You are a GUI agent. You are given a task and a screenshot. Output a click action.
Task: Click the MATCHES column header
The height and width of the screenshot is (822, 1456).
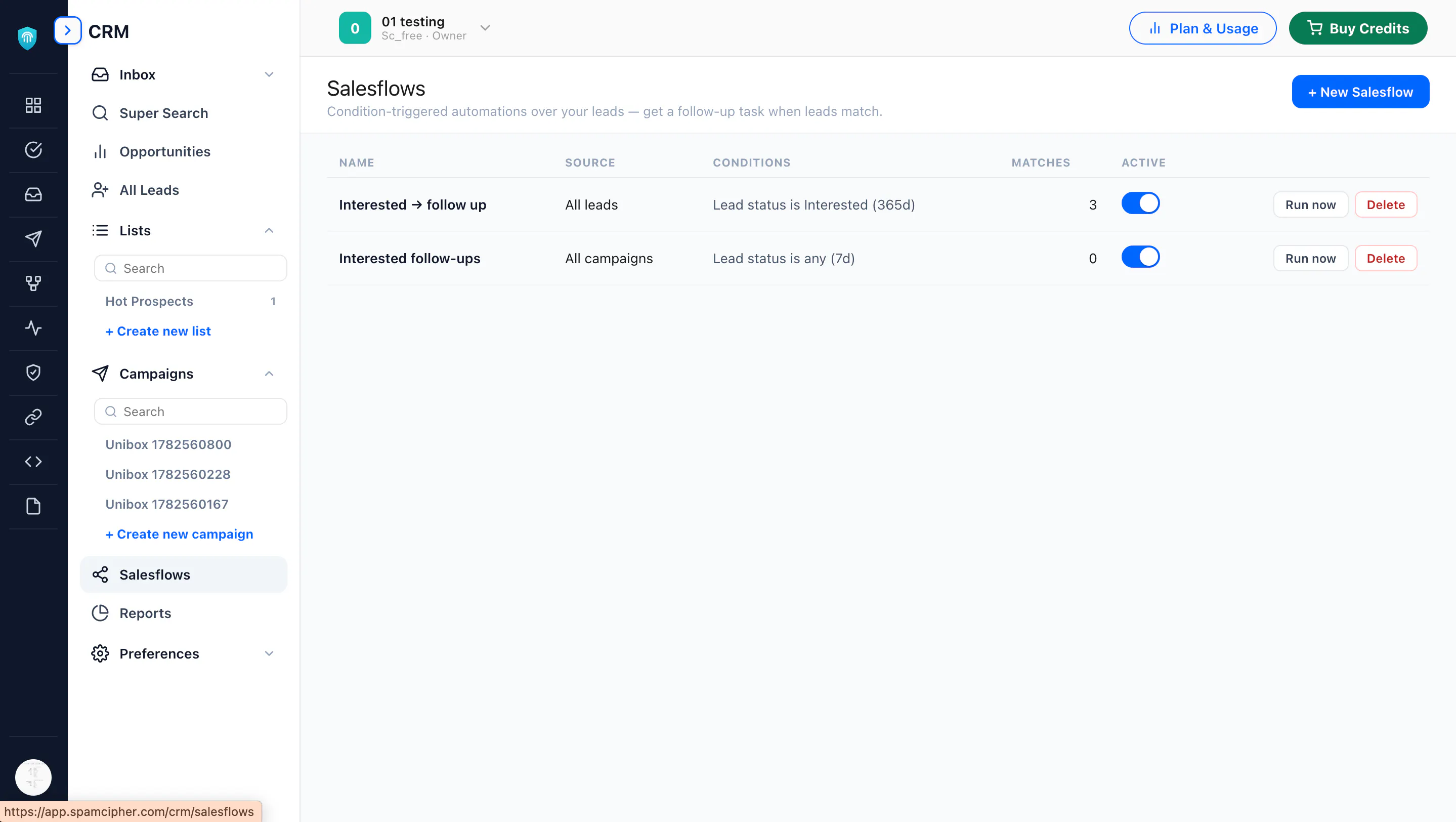click(x=1041, y=163)
